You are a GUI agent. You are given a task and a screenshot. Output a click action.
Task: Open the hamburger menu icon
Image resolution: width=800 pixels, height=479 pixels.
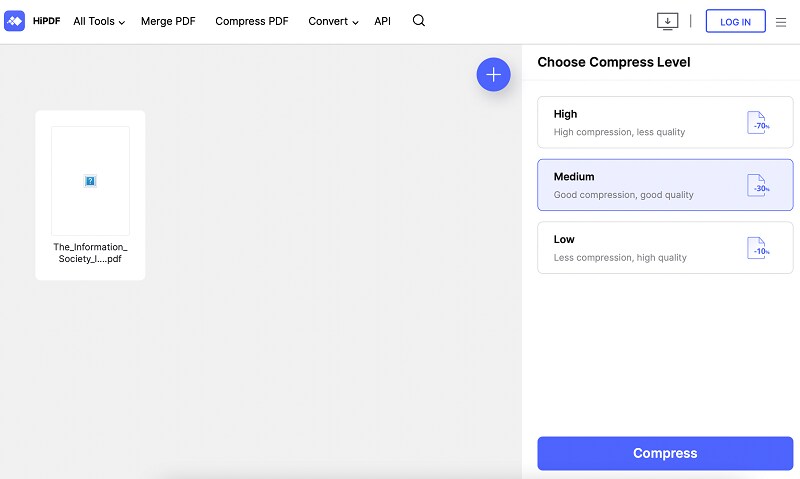(x=781, y=22)
